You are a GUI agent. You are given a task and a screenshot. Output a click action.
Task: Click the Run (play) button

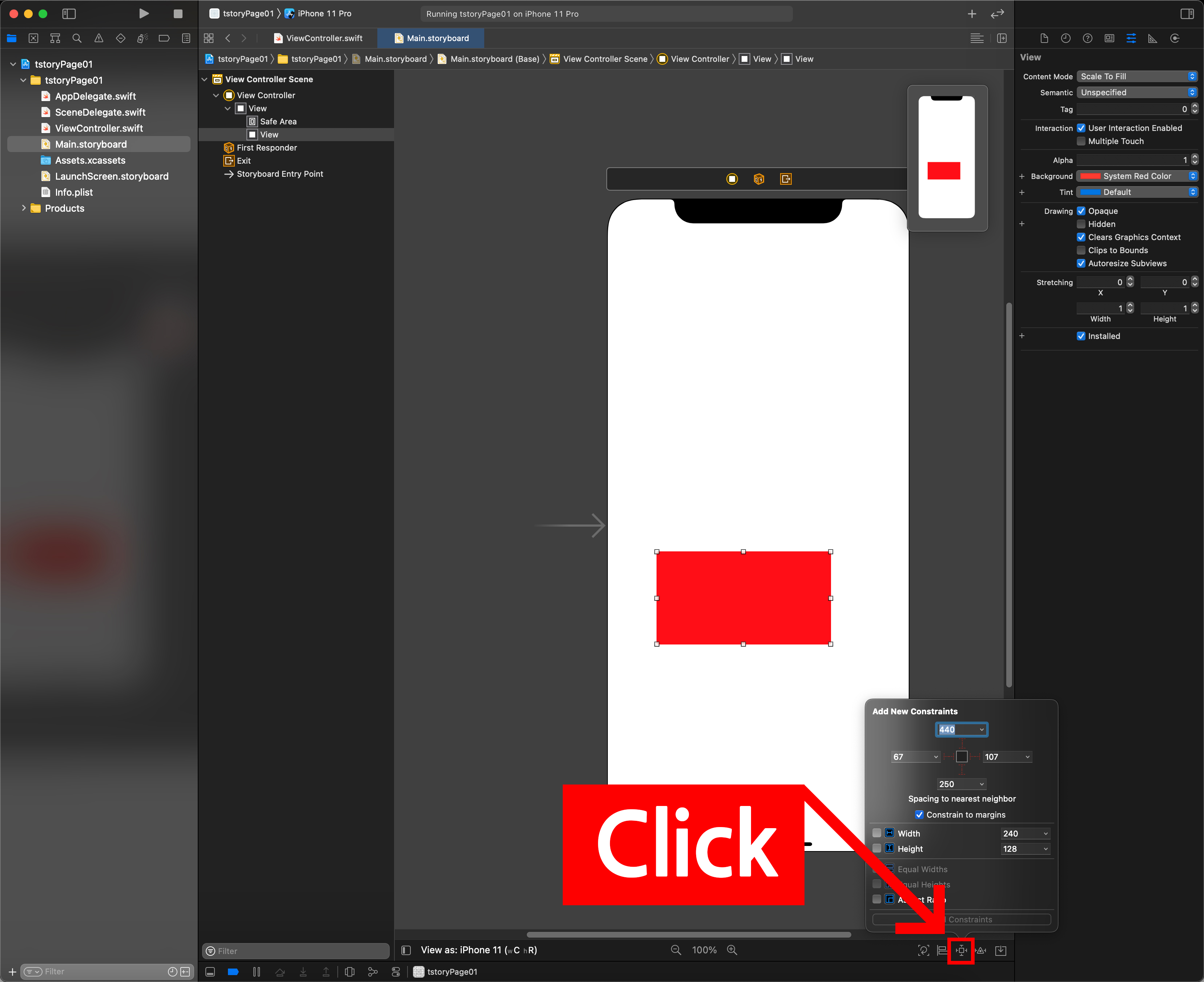pos(144,13)
